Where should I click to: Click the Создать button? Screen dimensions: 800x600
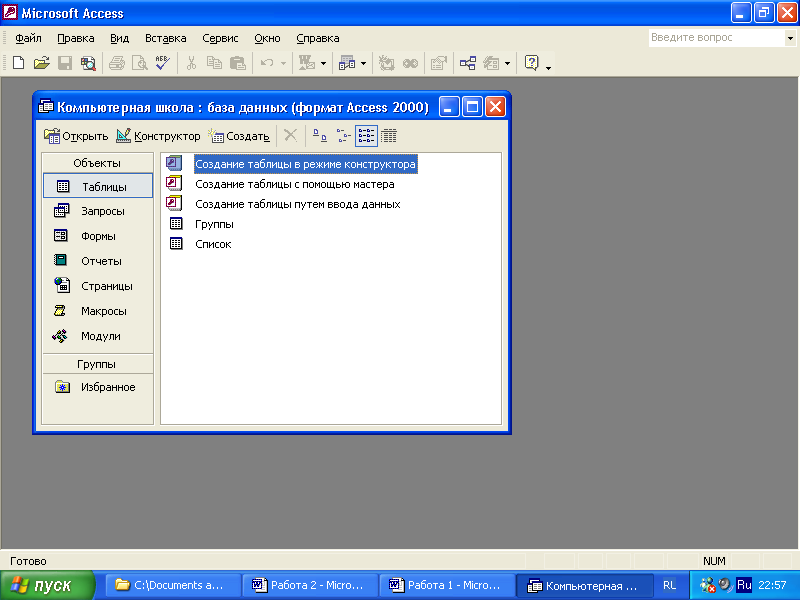(x=239, y=136)
